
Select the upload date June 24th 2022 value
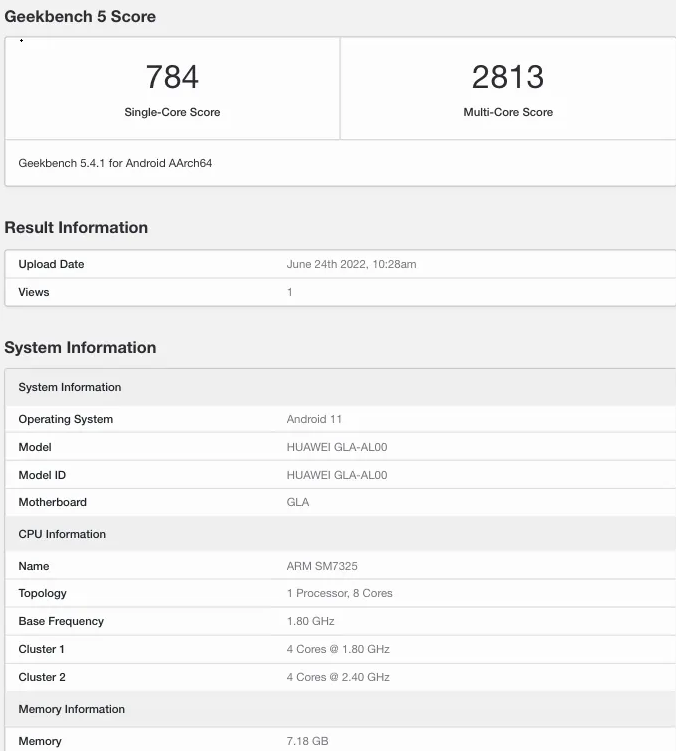[x=351, y=264]
